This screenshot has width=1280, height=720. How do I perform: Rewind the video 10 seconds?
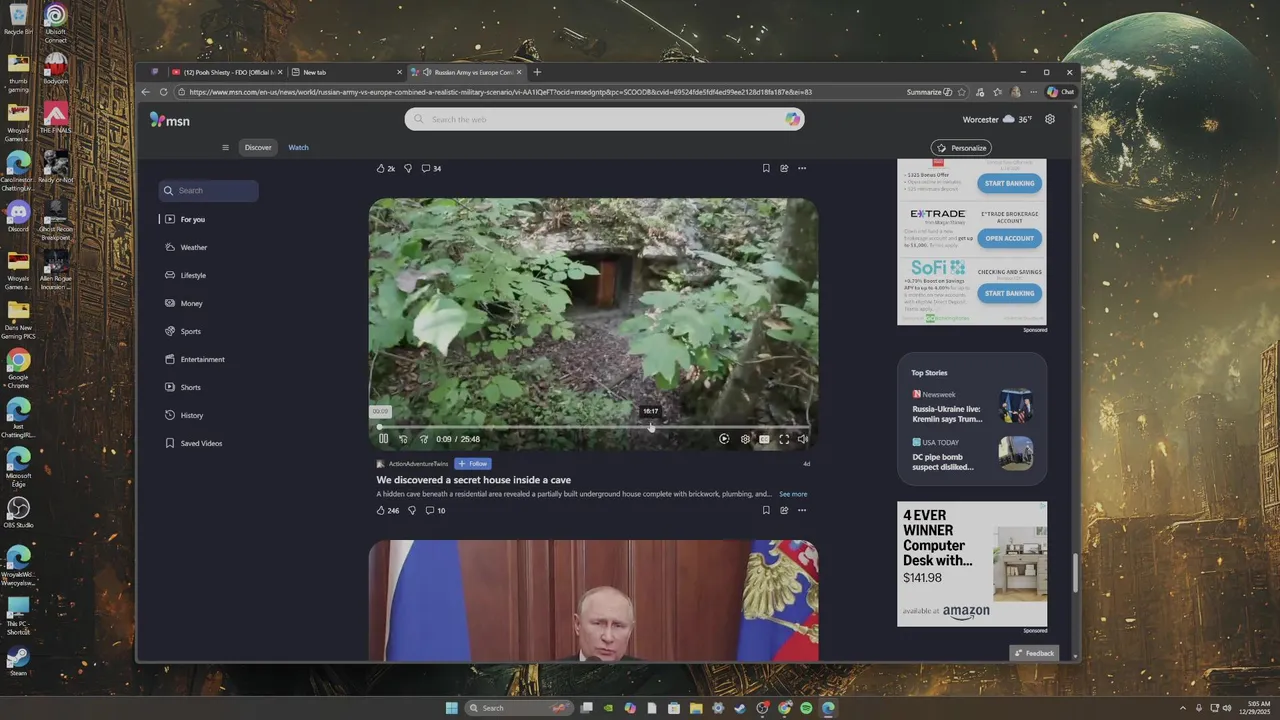point(404,439)
